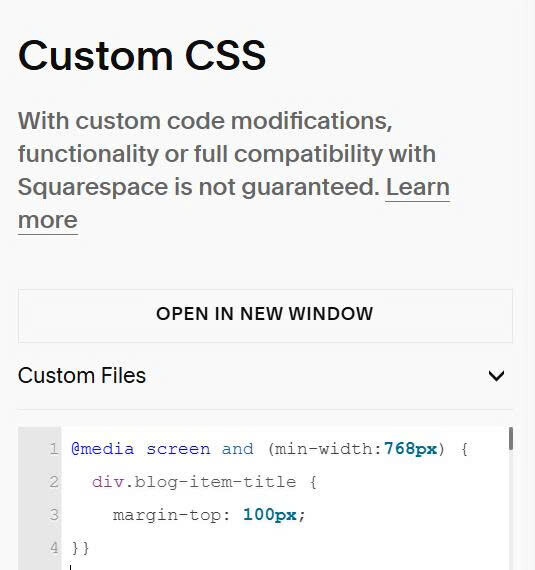Click the closing braces on line 4

(80, 547)
